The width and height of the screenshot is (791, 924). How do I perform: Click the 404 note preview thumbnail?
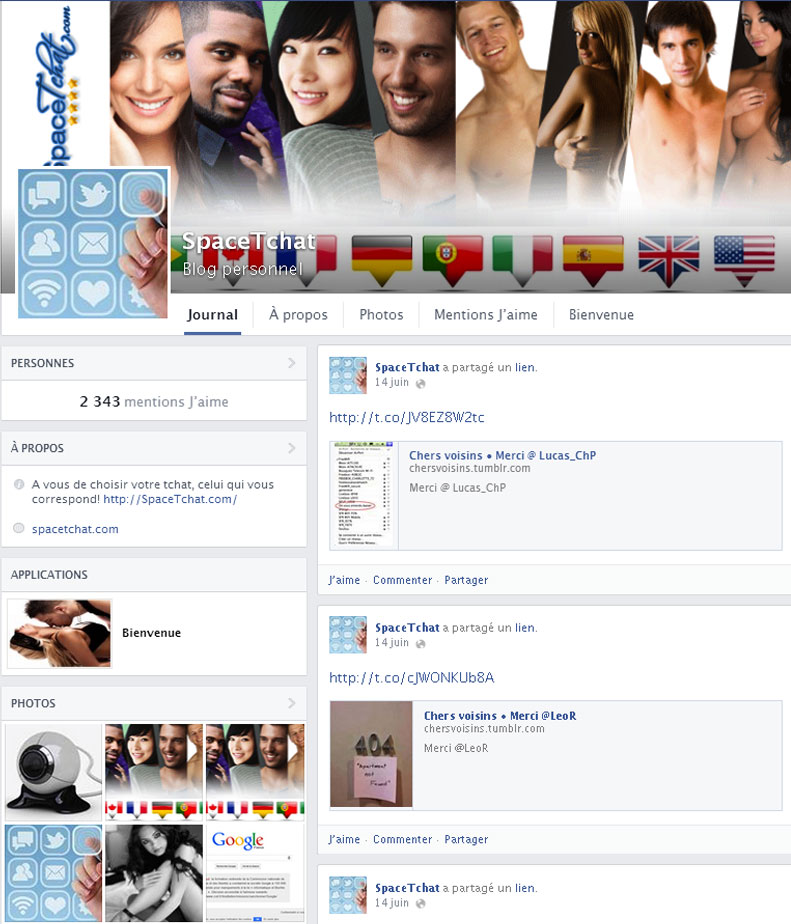click(x=371, y=754)
